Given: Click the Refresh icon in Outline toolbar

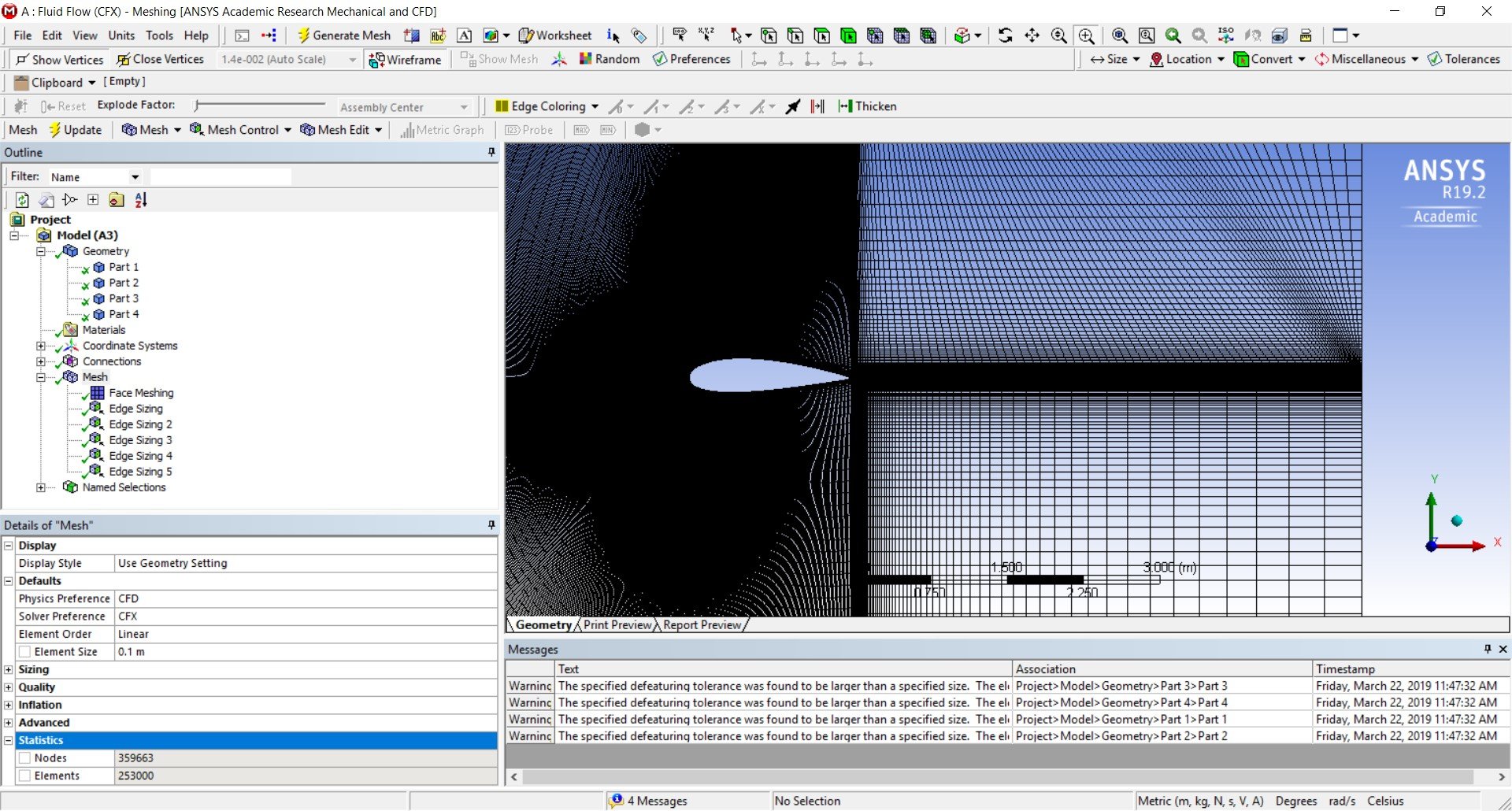Looking at the screenshot, I should tap(22, 200).
